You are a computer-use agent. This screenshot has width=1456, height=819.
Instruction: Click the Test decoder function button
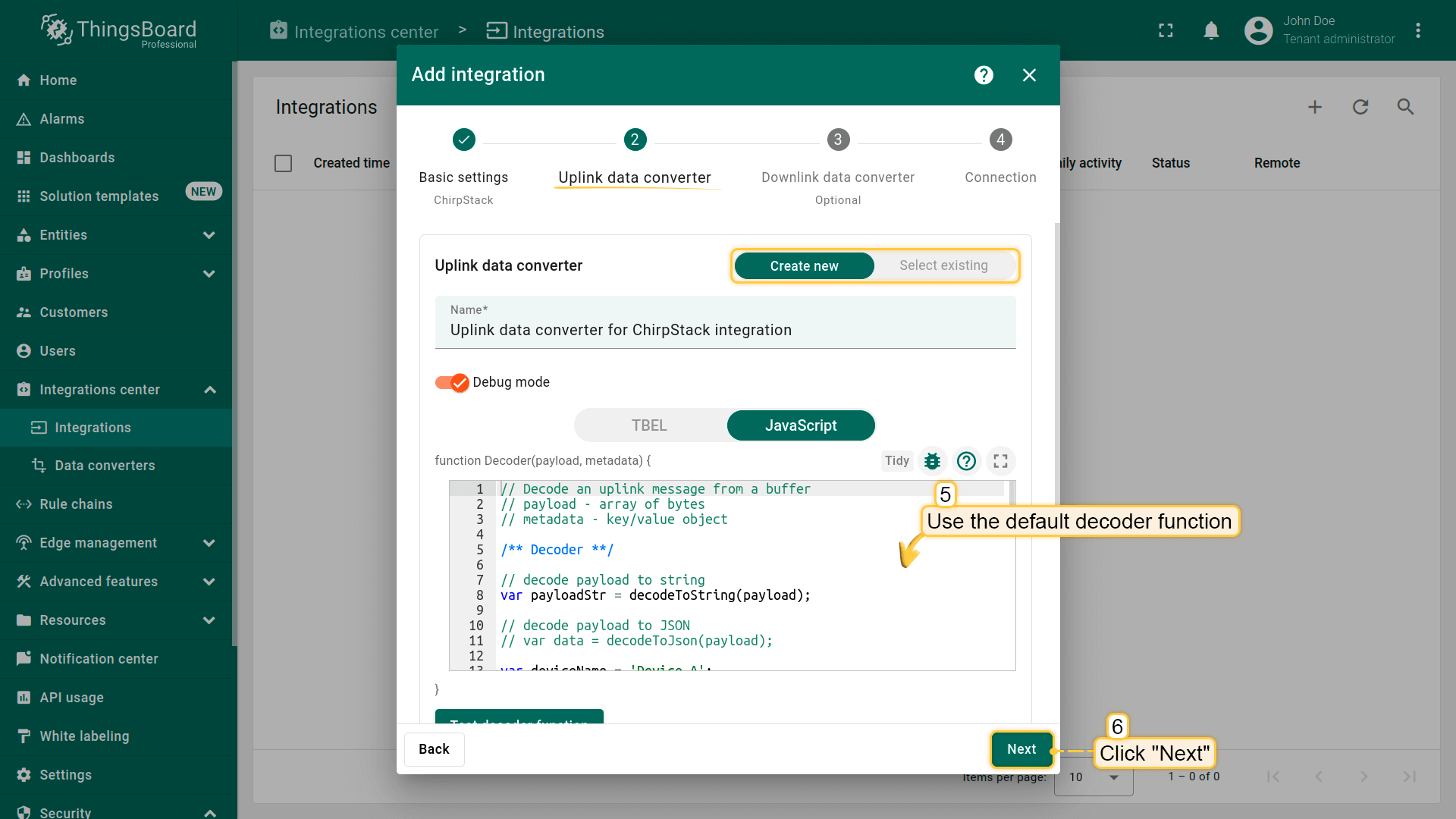pos(519,717)
